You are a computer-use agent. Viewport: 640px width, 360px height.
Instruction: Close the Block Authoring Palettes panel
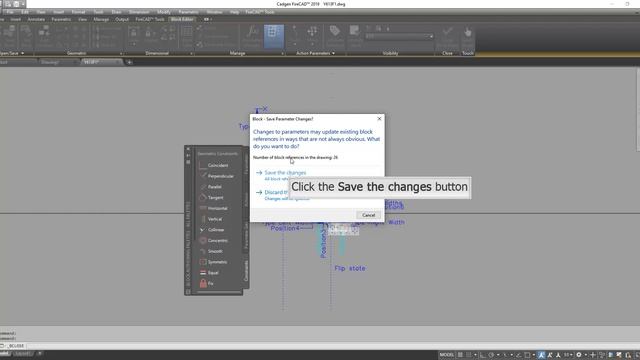[x=188, y=149]
